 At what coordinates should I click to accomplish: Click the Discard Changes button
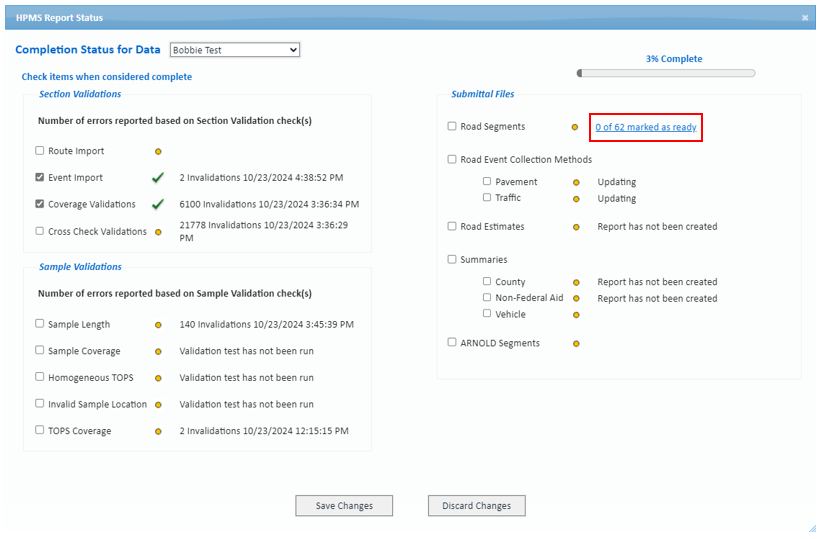point(476,506)
